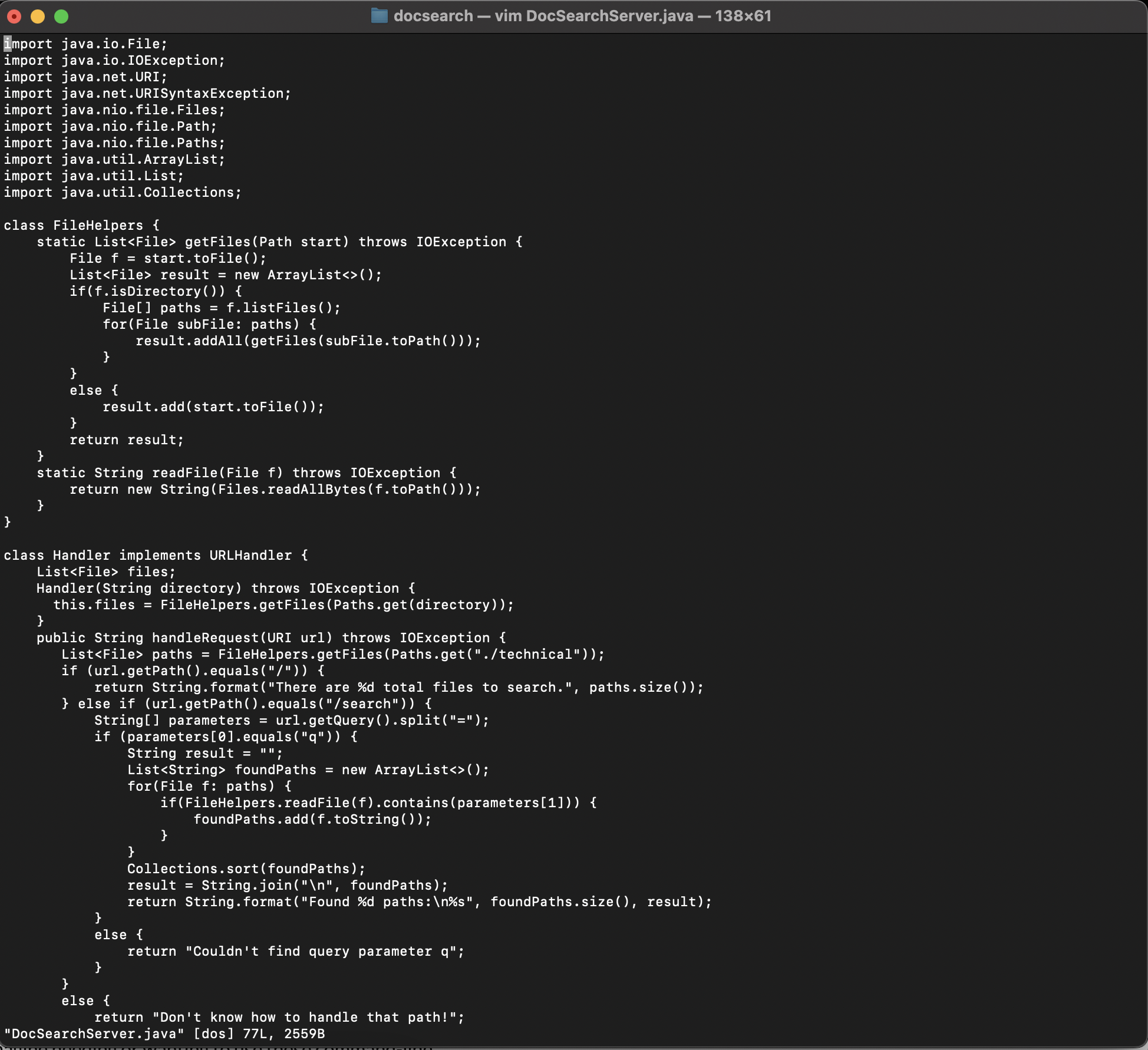Click the line 'File f = start.toFile();'
Viewport: 1148px width, 1050px height.
(169, 259)
